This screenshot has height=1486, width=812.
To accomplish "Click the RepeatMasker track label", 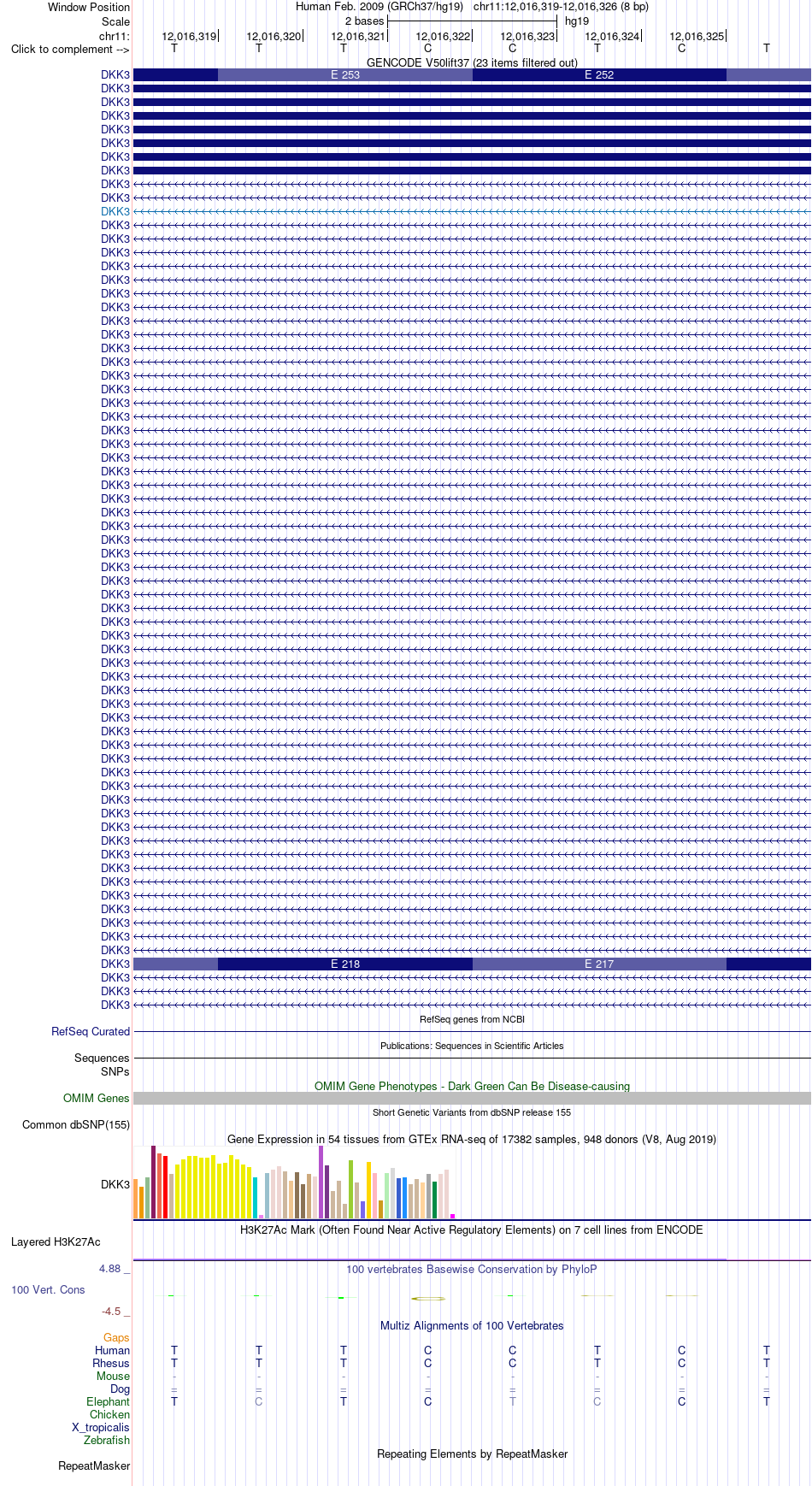I will (x=94, y=1465).
